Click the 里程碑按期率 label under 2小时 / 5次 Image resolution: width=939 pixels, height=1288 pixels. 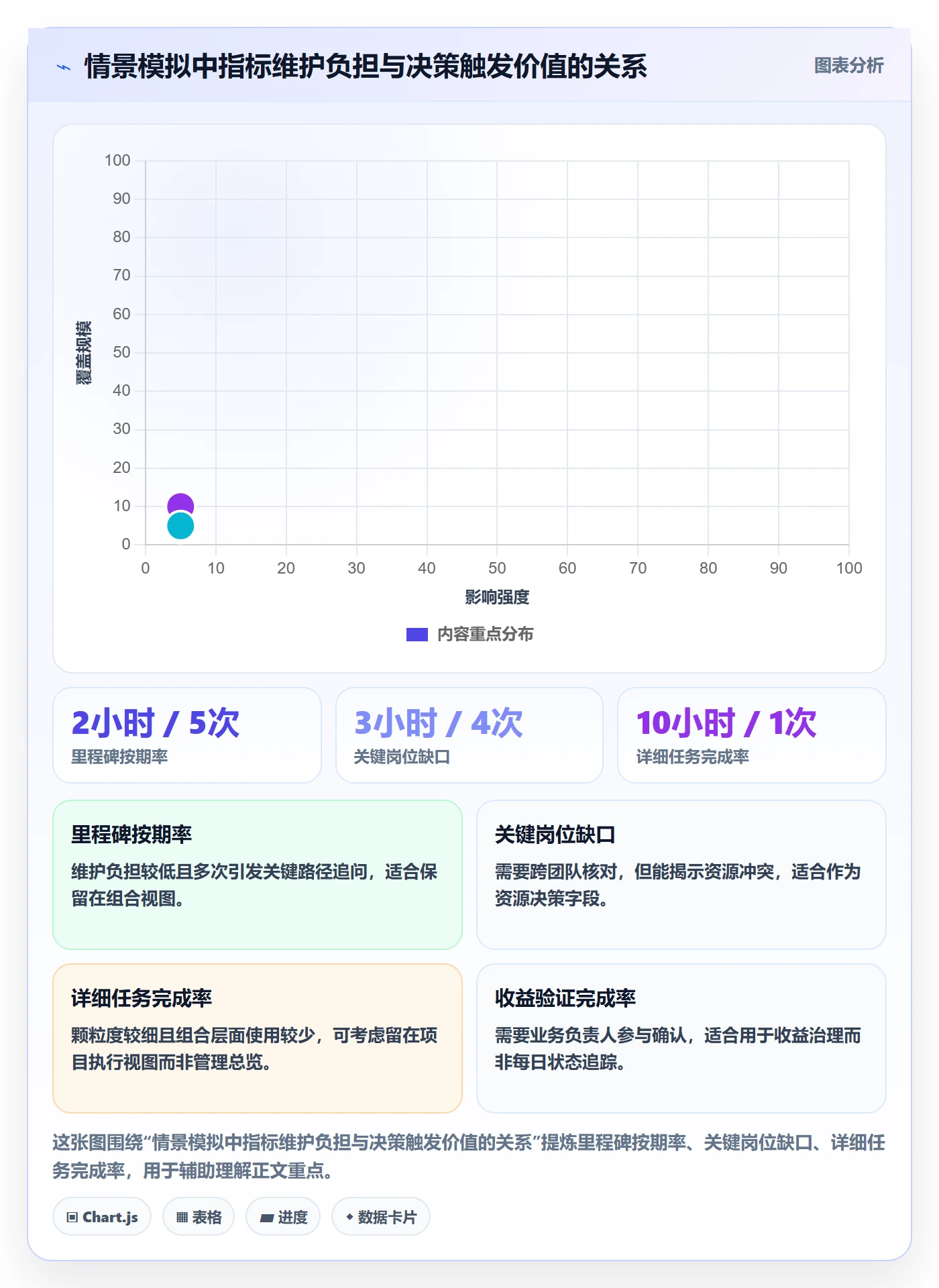(x=119, y=757)
